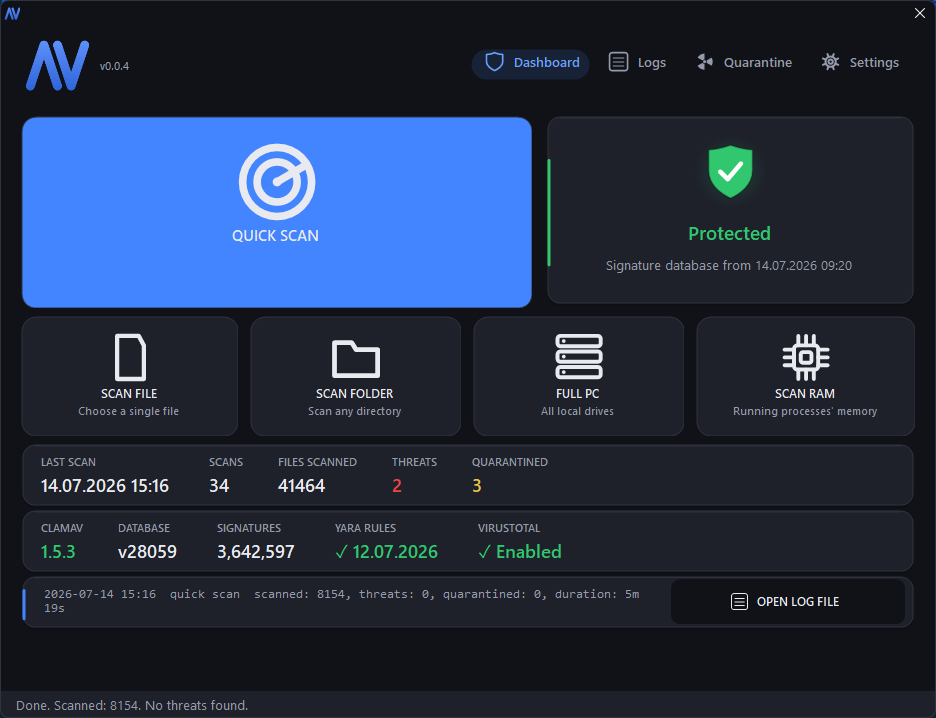Click the large AV logo

click(57, 66)
